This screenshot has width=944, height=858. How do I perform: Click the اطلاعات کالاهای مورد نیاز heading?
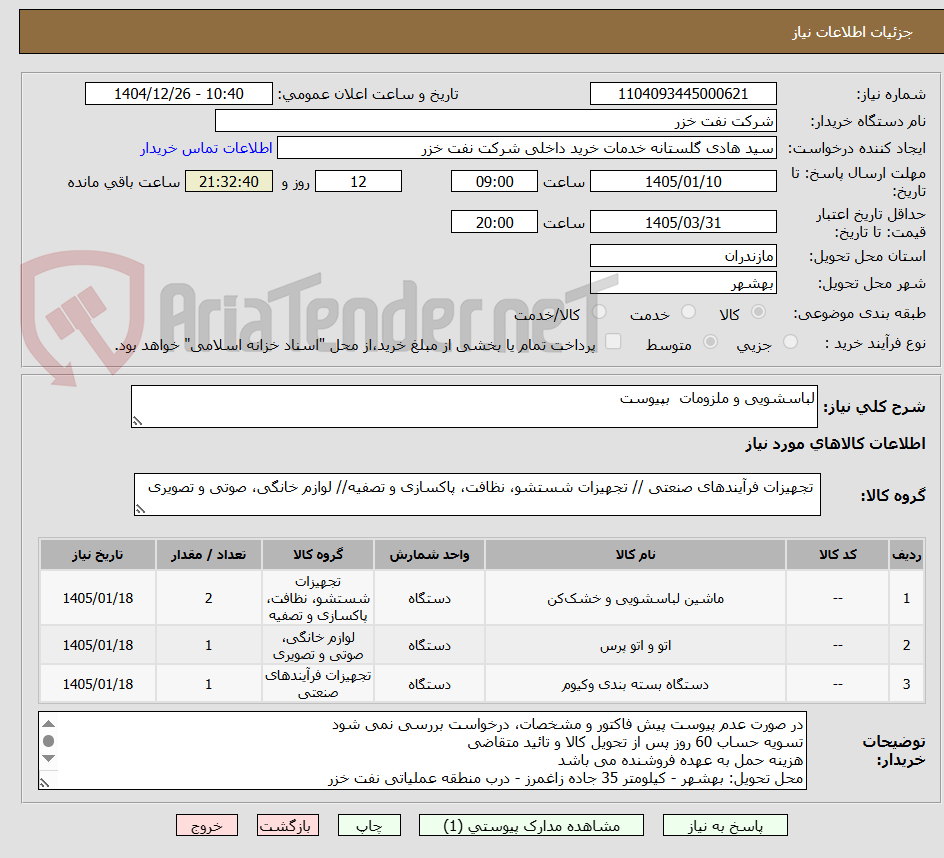(x=835, y=444)
